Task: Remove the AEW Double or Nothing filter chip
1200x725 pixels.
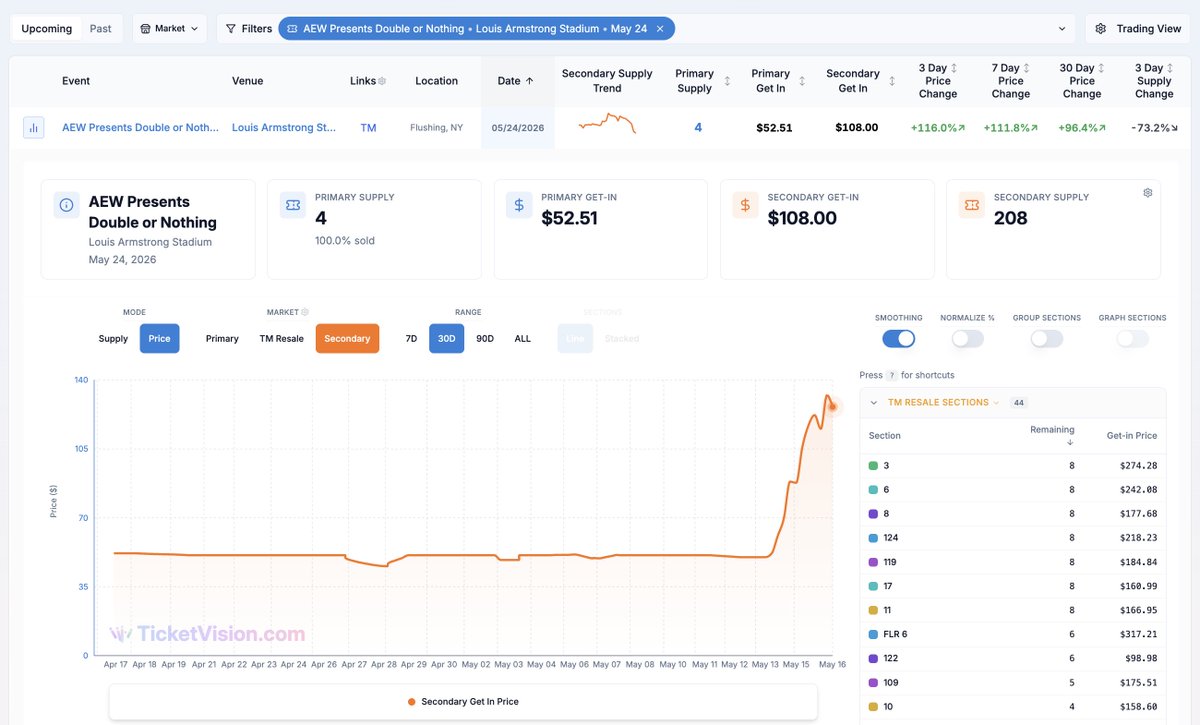Action: tap(660, 29)
